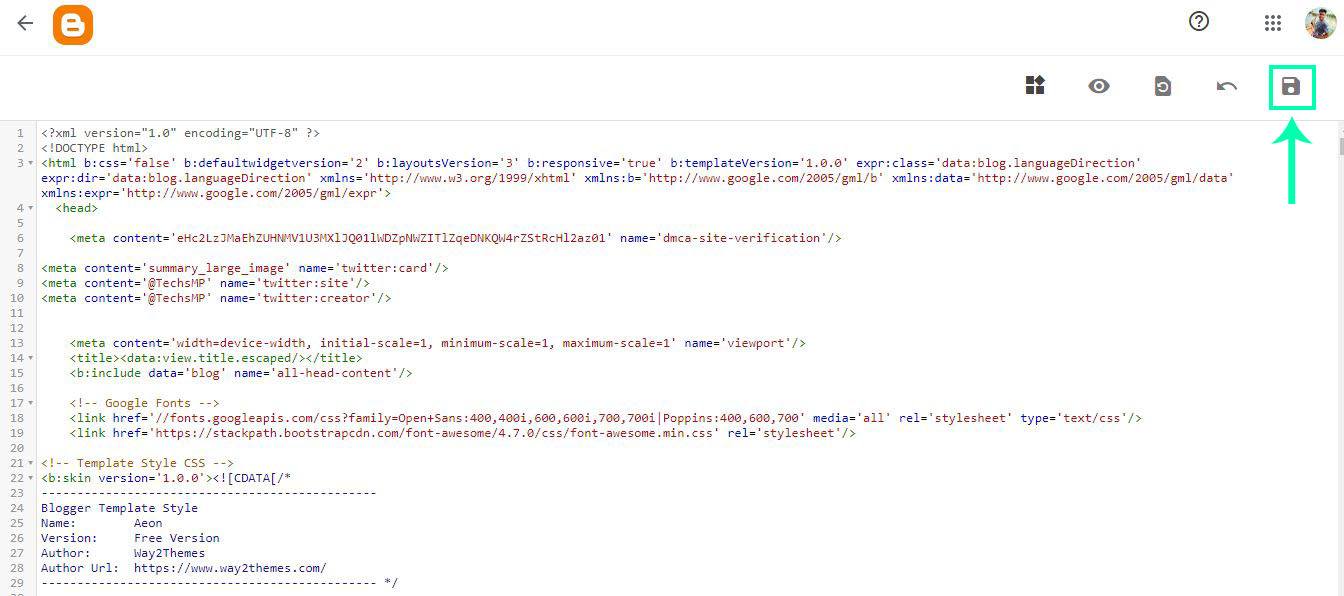Click the viewport meta tag line
The height and width of the screenshot is (596, 1344).
(x=437, y=343)
